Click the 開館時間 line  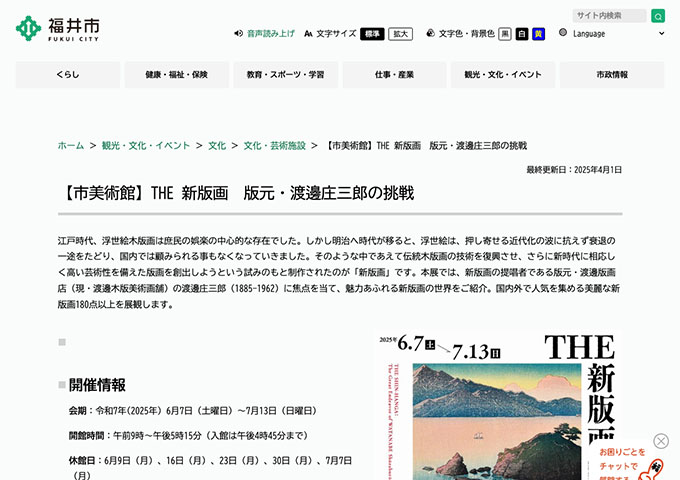coord(188,435)
